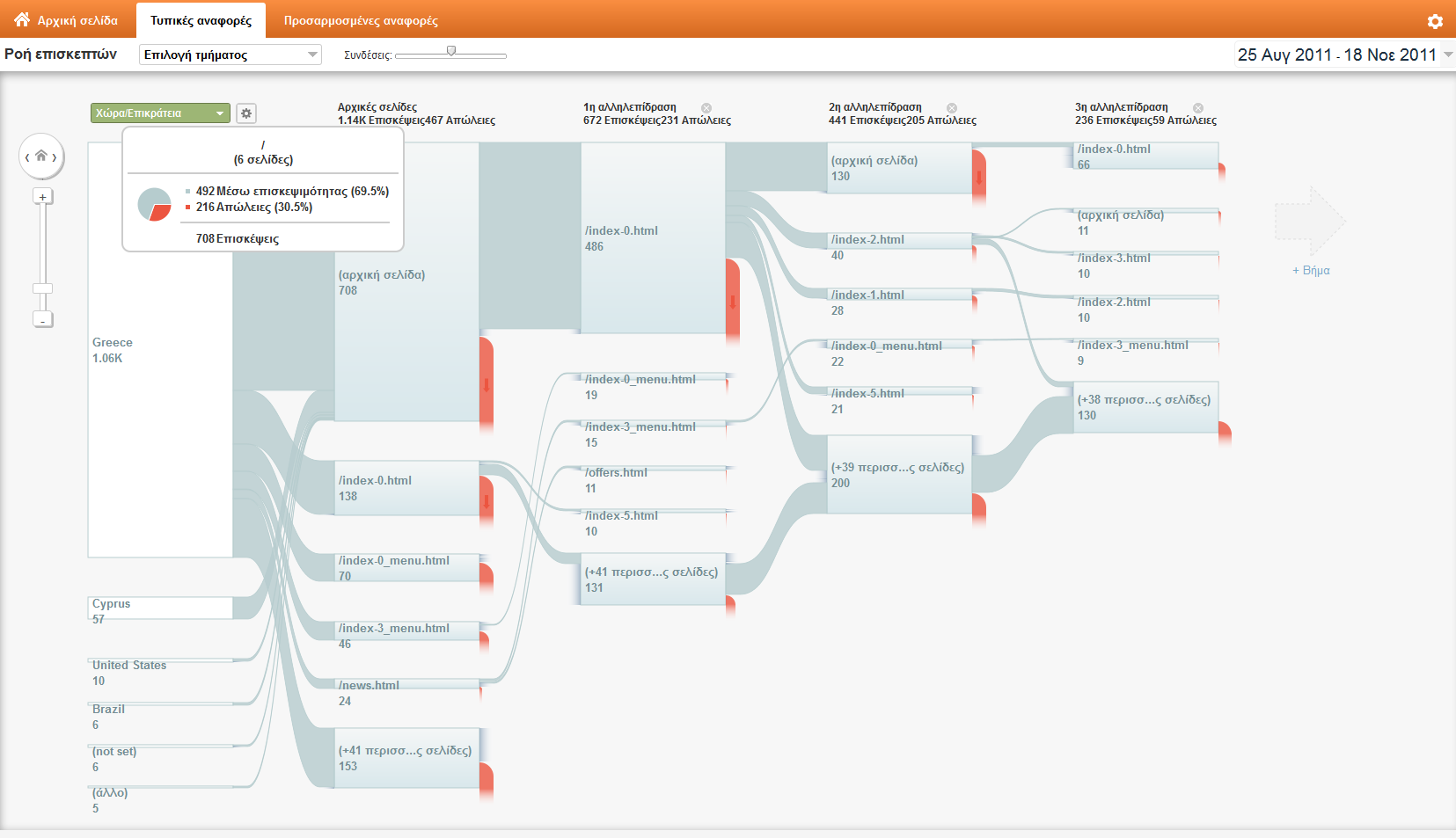The image size is (1456, 838).
Task: Go to the Αρχική σελίδα tab
Action: coord(67,20)
